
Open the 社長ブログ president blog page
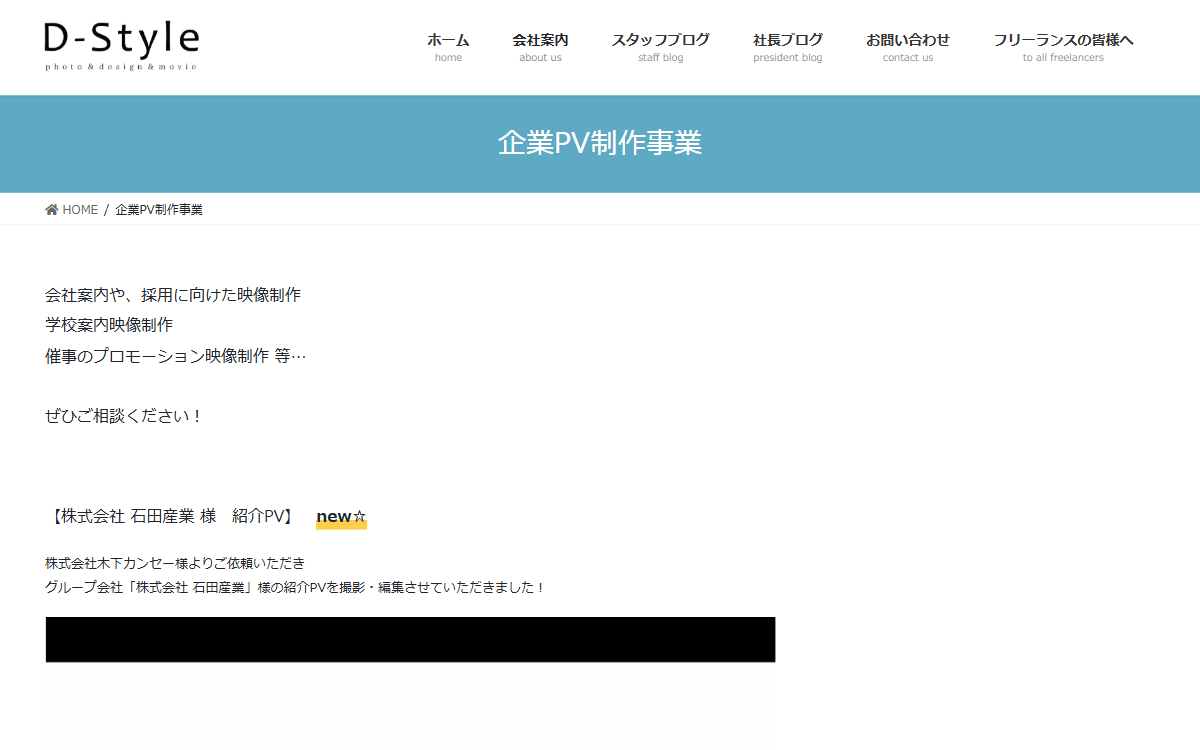pyautogui.click(x=788, y=47)
